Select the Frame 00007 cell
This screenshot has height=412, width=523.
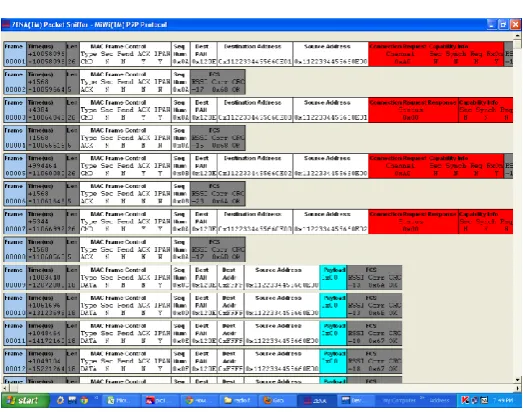pyautogui.click(x=15, y=222)
